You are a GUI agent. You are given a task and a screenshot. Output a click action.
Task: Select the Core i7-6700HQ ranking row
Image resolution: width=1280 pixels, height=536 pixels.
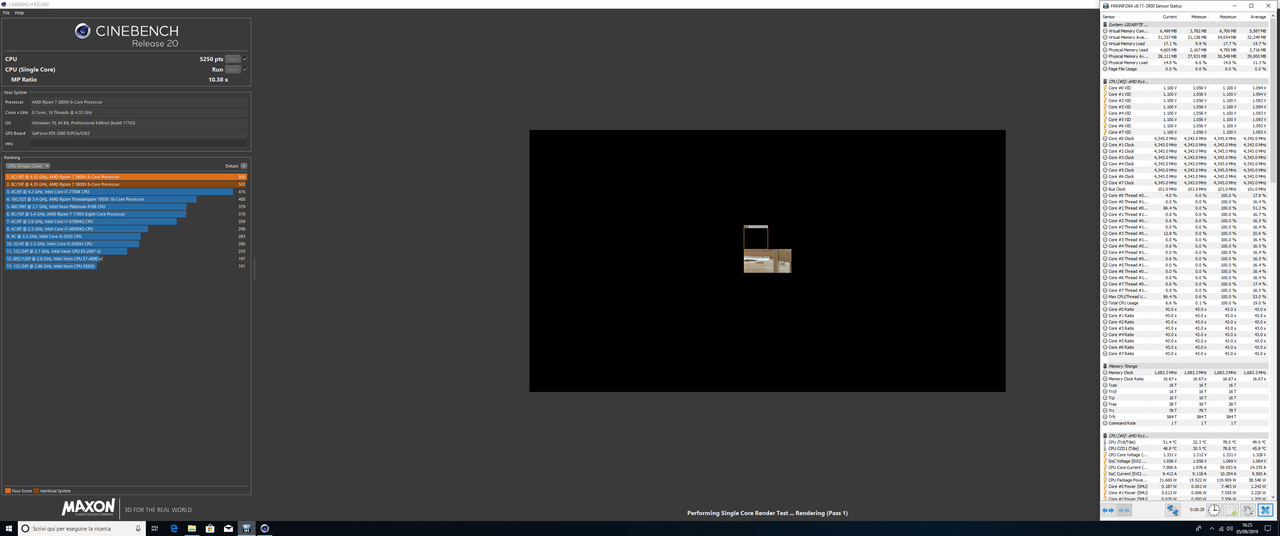(126, 221)
